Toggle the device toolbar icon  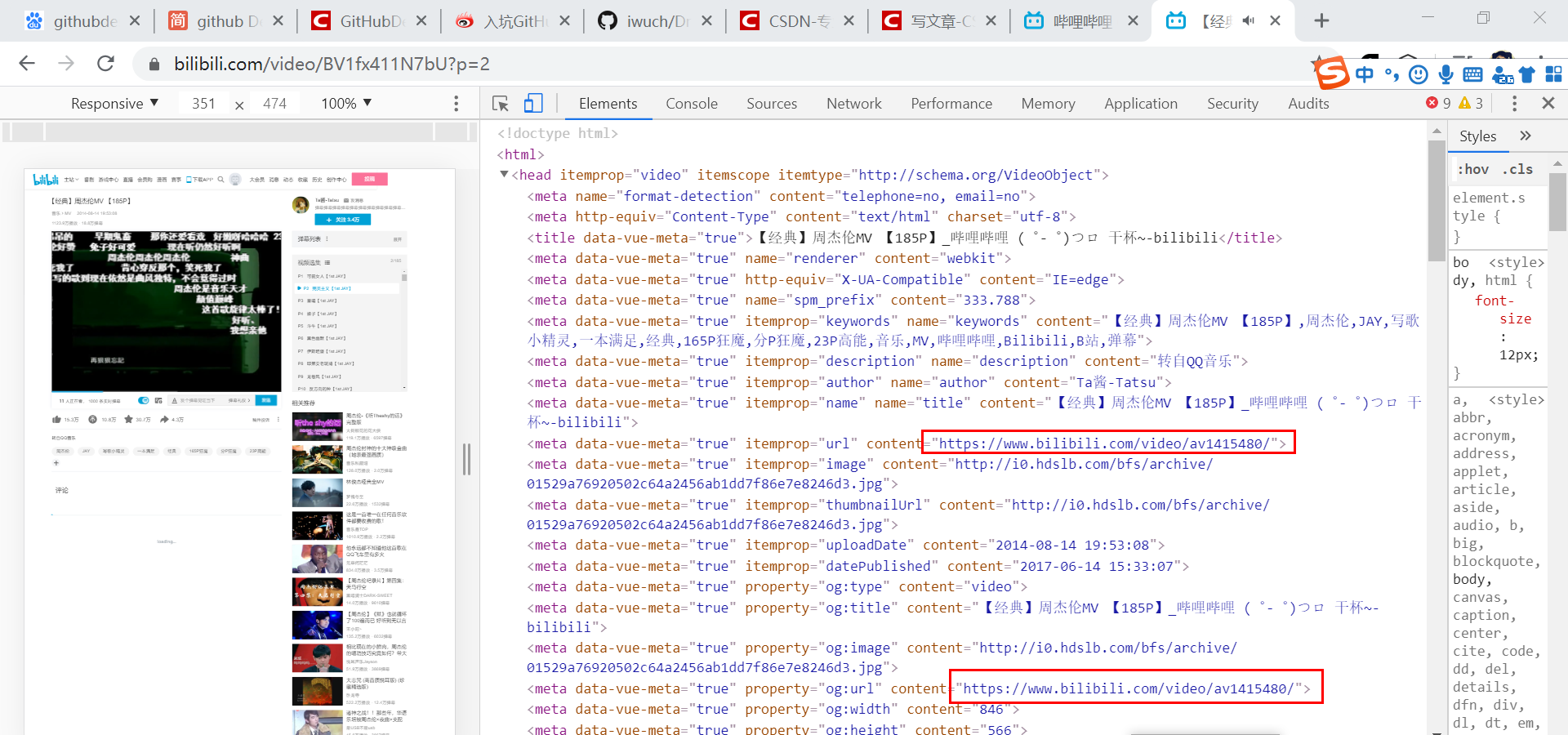(533, 104)
